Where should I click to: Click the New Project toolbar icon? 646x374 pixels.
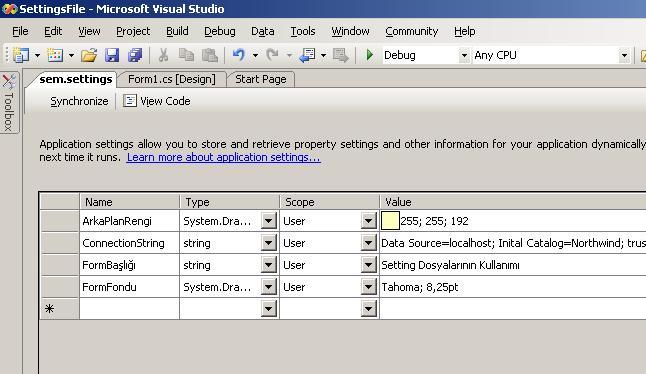click(x=21, y=55)
